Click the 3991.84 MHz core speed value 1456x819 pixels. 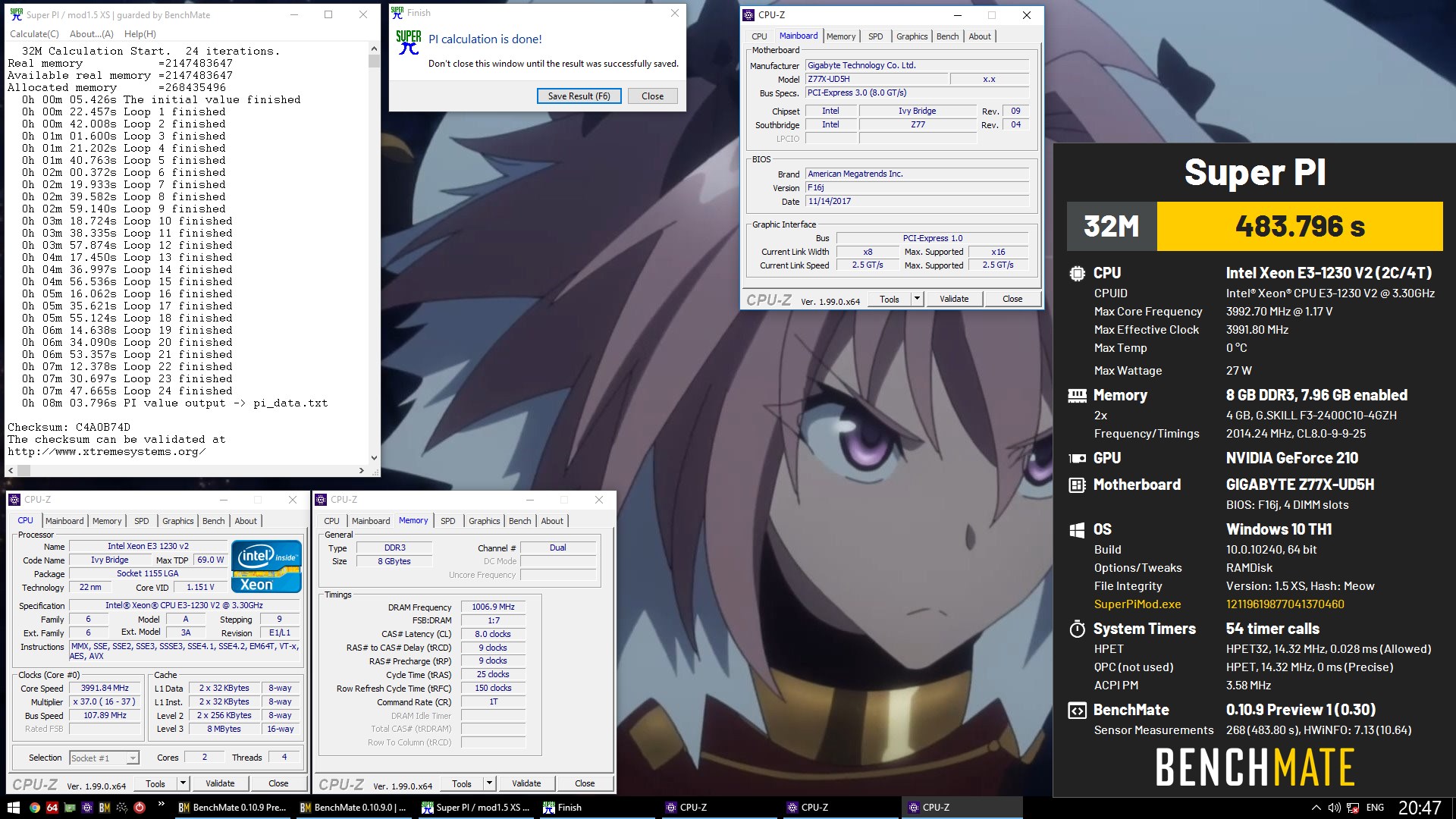tap(105, 688)
